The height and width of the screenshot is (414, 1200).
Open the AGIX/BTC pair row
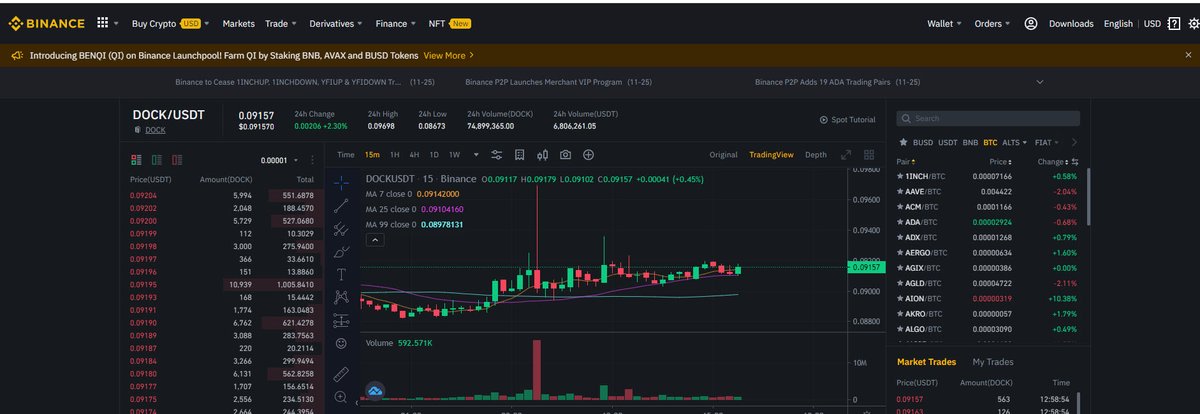[988, 268]
